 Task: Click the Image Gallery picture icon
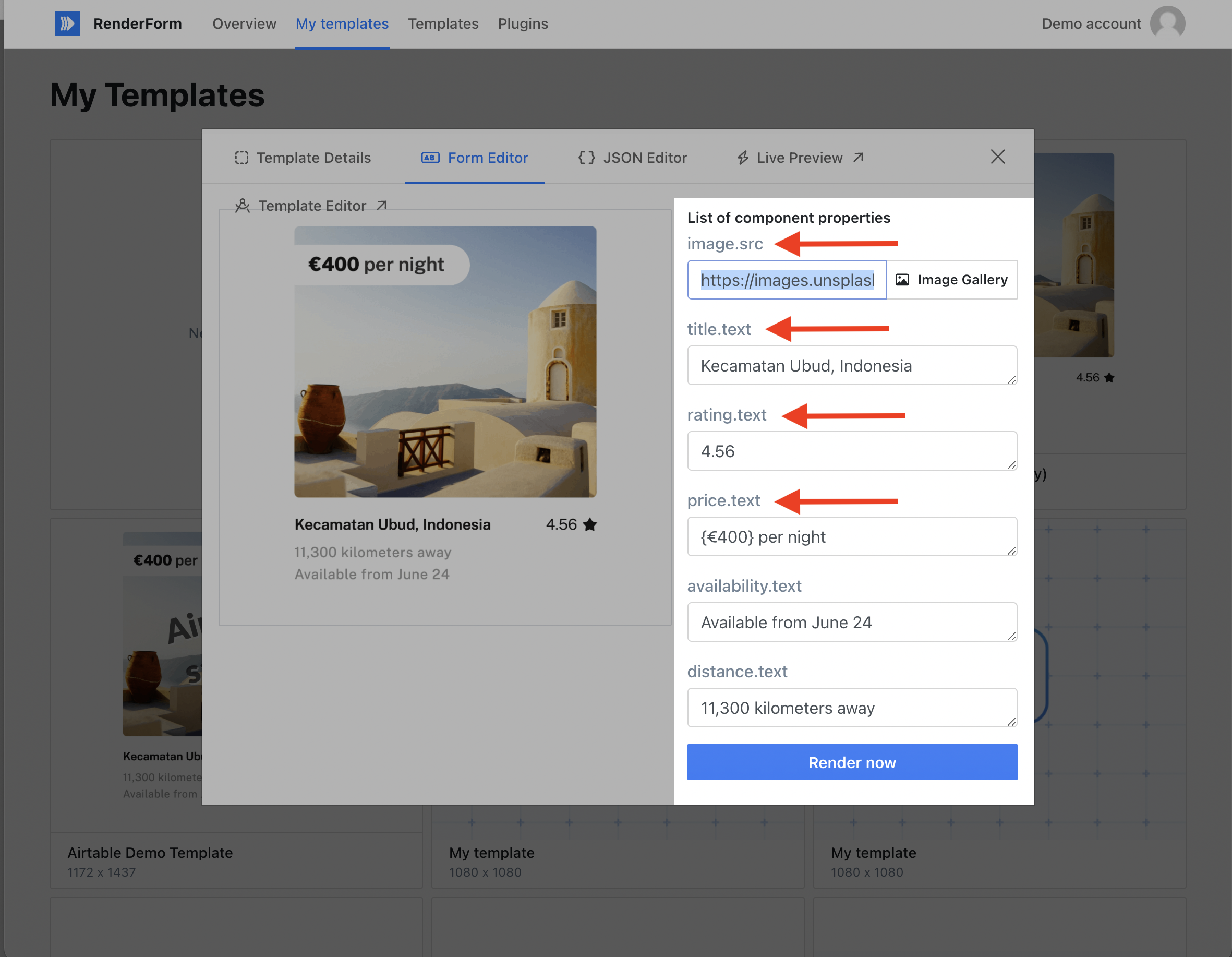tap(902, 280)
